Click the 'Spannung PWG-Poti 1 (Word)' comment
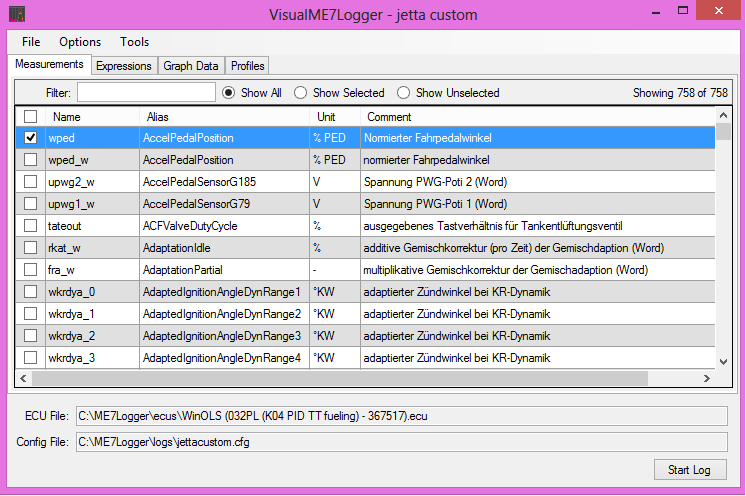Screen dimensions: 746x496 pos(435,204)
